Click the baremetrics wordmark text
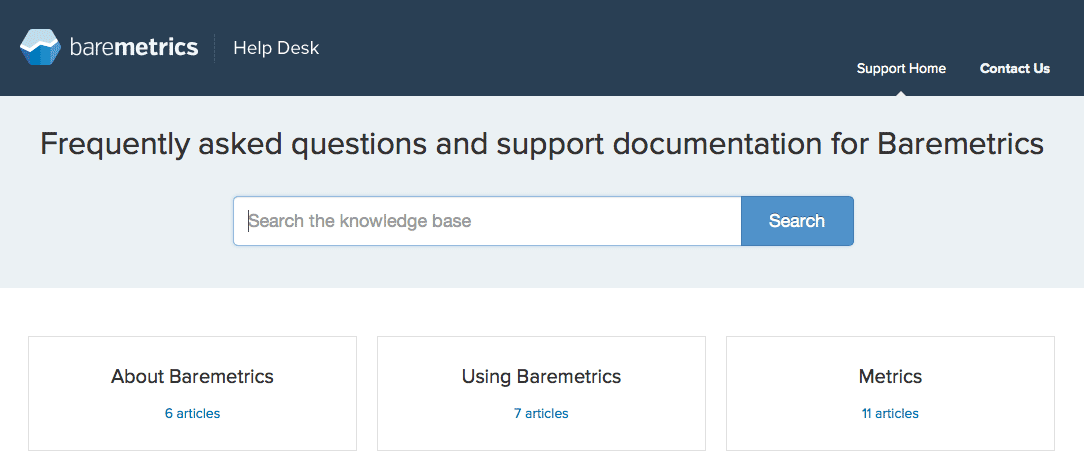Viewport: 1084px width, 473px height. click(134, 47)
